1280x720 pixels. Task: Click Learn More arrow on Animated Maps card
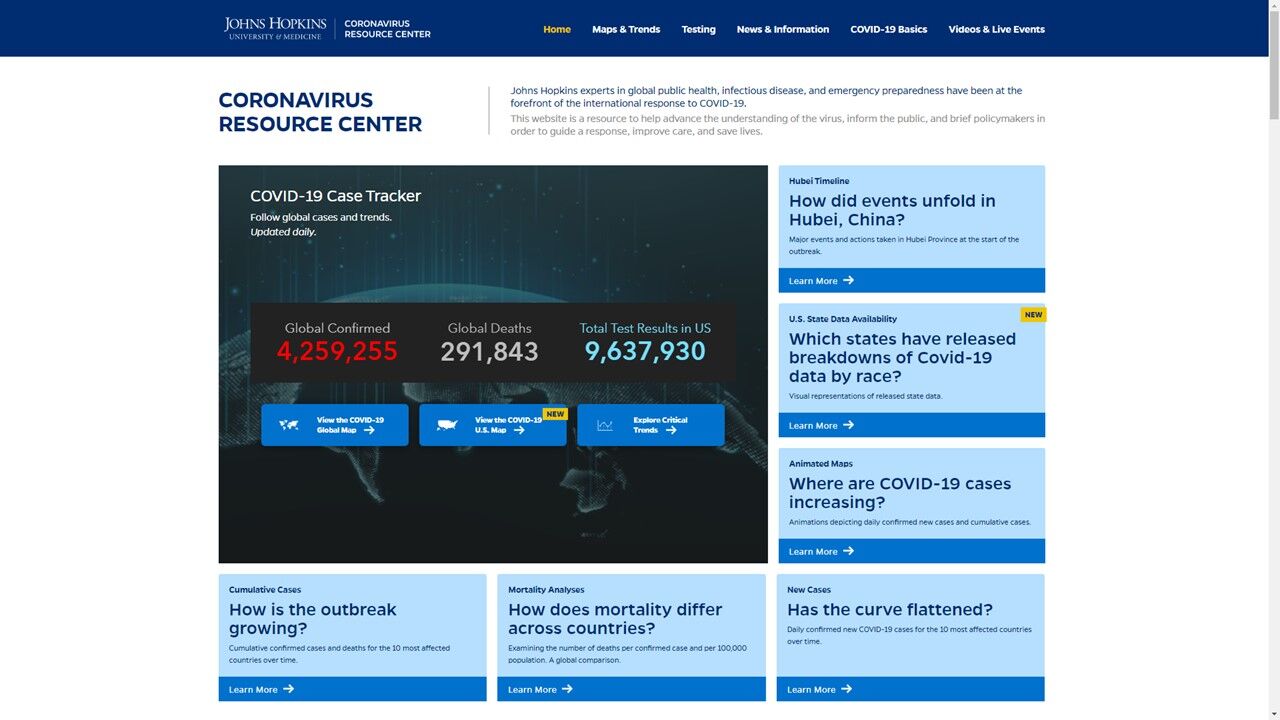[848, 551]
